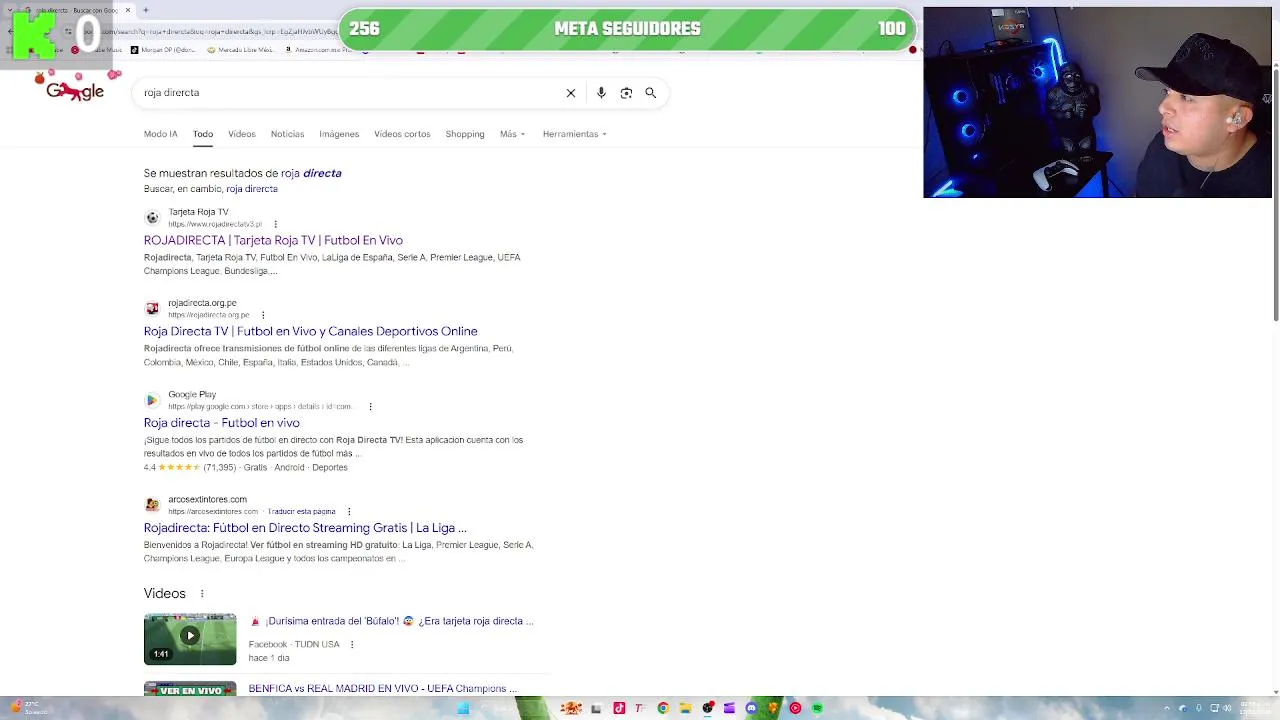This screenshot has height=720, width=1280.
Task: Open the Google logo homepage link
Action: pos(75,91)
